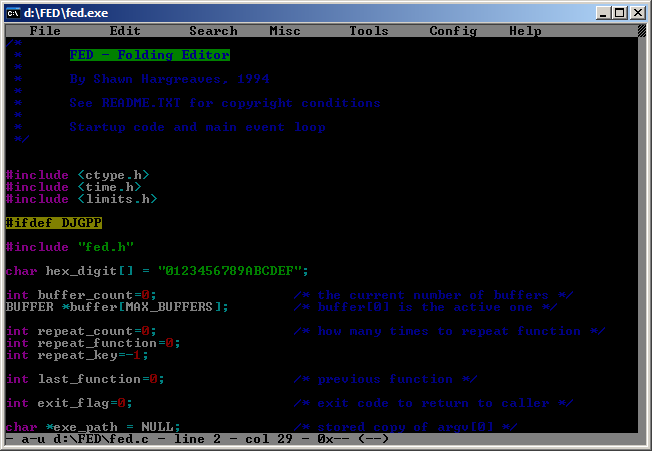Viewport: 652px width, 451px height.
Task: Click the highlighted 'FED - Folding Editor' text
Action: 149,55
